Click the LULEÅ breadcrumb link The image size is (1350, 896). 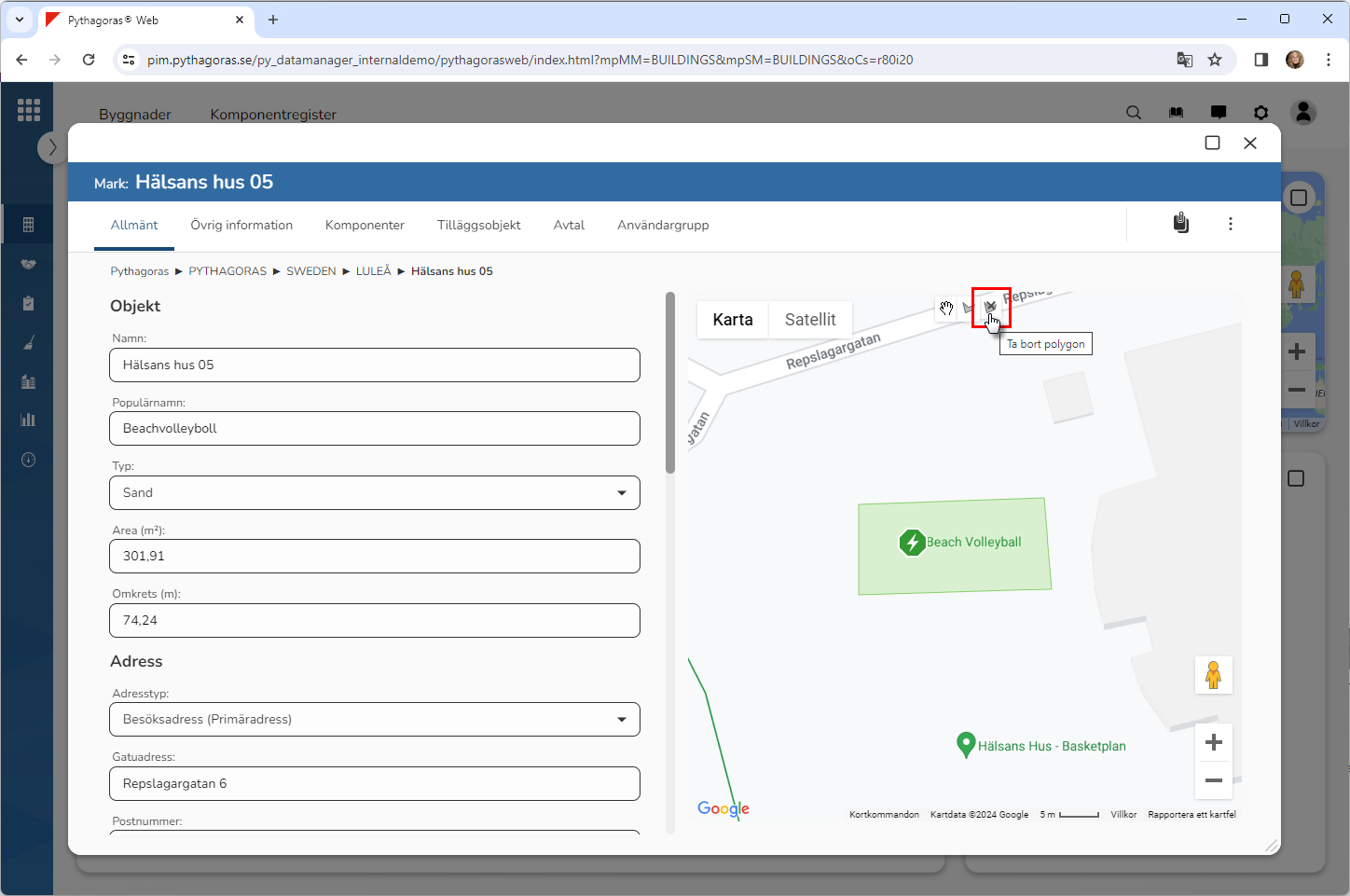coord(373,271)
